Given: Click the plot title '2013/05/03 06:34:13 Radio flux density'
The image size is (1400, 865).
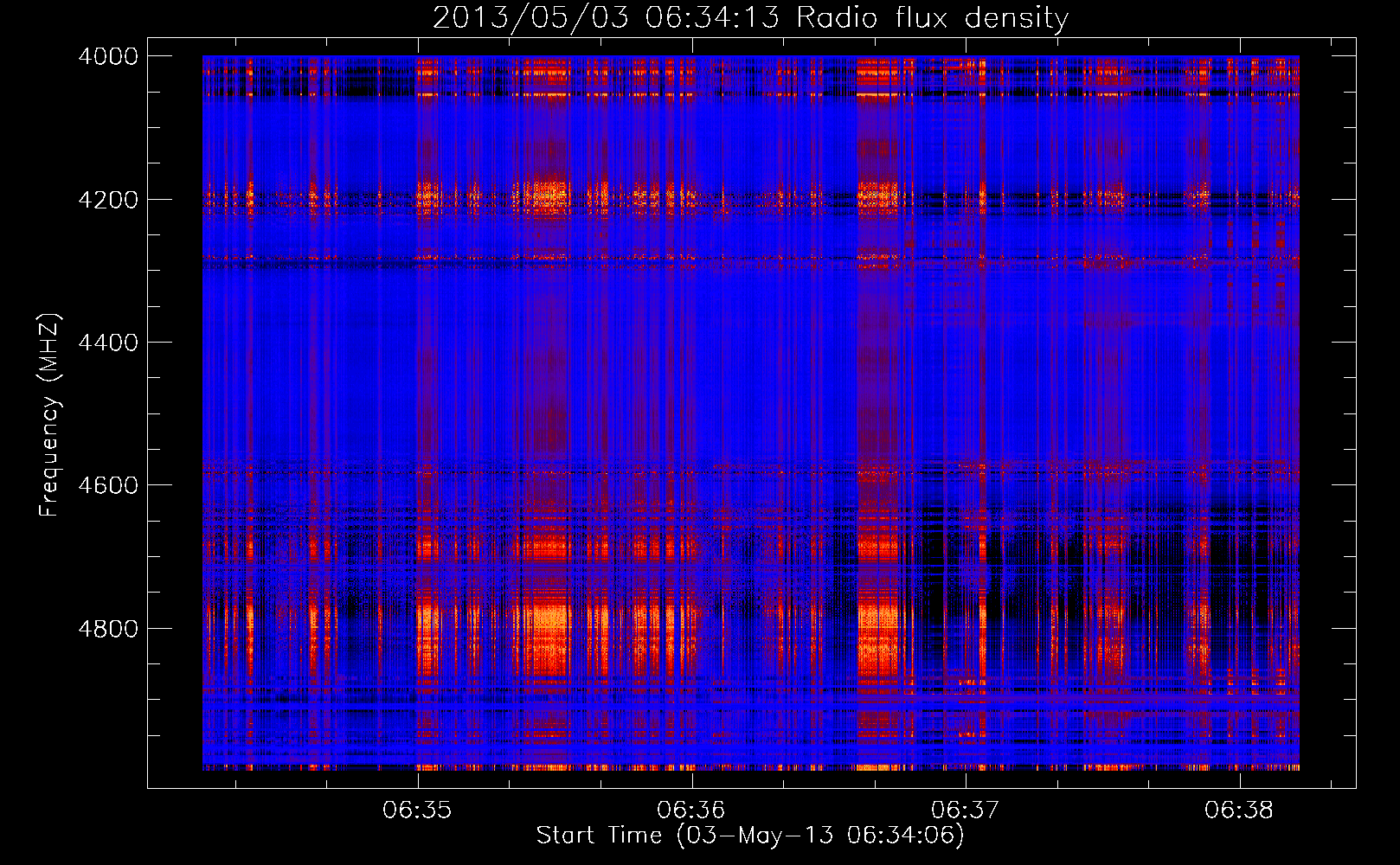Looking at the screenshot, I should (750, 17).
